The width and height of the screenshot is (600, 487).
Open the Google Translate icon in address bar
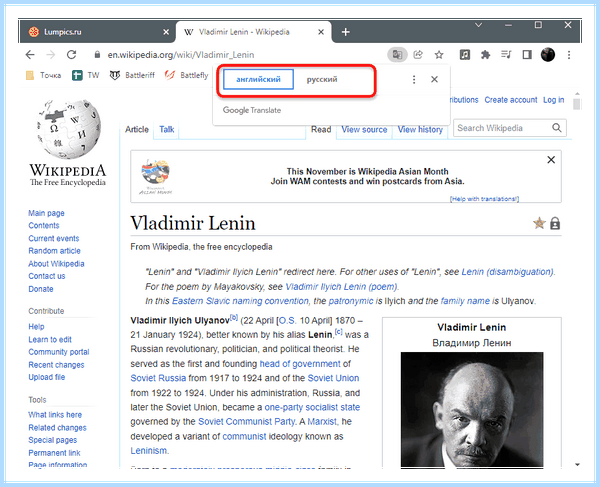pyautogui.click(x=397, y=55)
